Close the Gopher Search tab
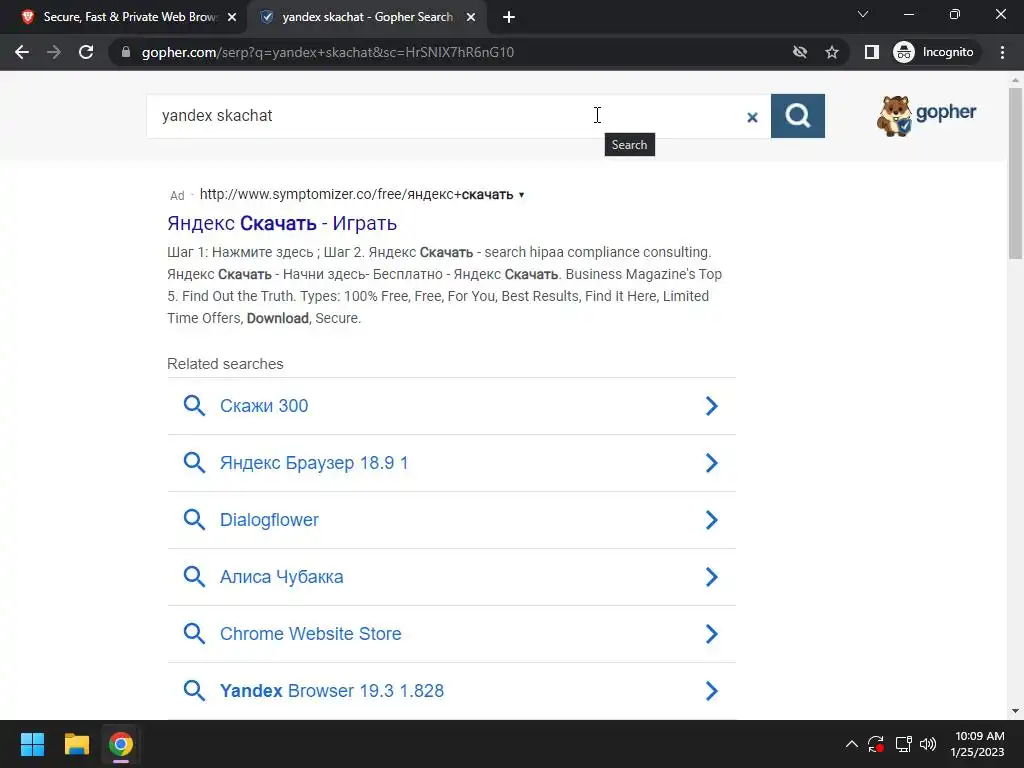Viewport: 1024px width, 768px height. click(x=470, y=17)
